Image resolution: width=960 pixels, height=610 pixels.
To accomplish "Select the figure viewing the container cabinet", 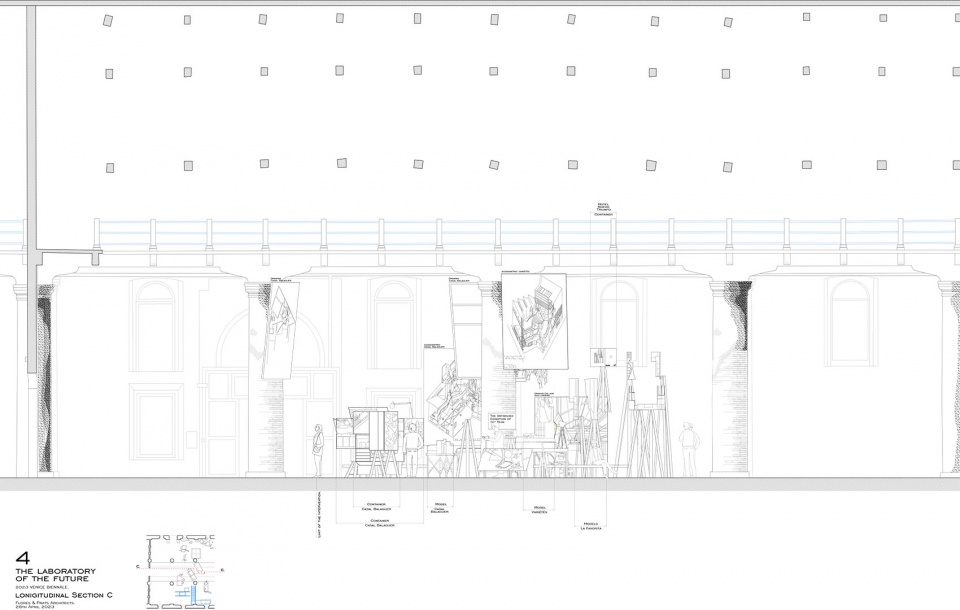I will (x=413, y=450).
